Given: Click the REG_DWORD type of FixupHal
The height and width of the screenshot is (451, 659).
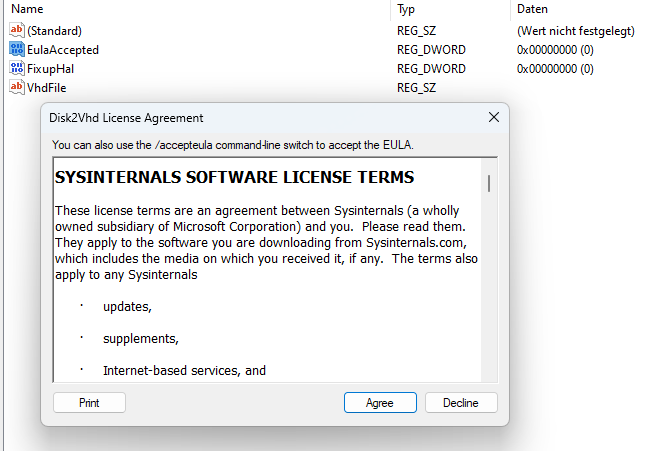Looking at the screenshot, I should click(x=431, y=69).
